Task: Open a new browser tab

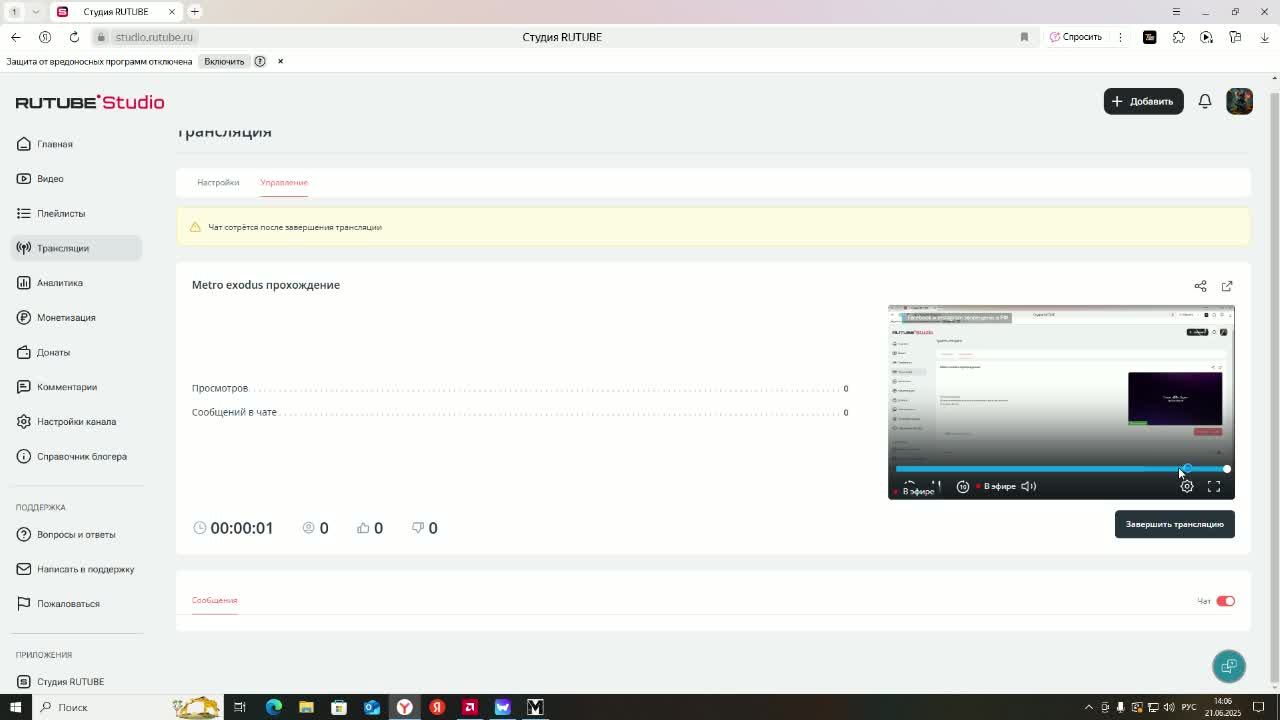Action: (x=195, y=11)
